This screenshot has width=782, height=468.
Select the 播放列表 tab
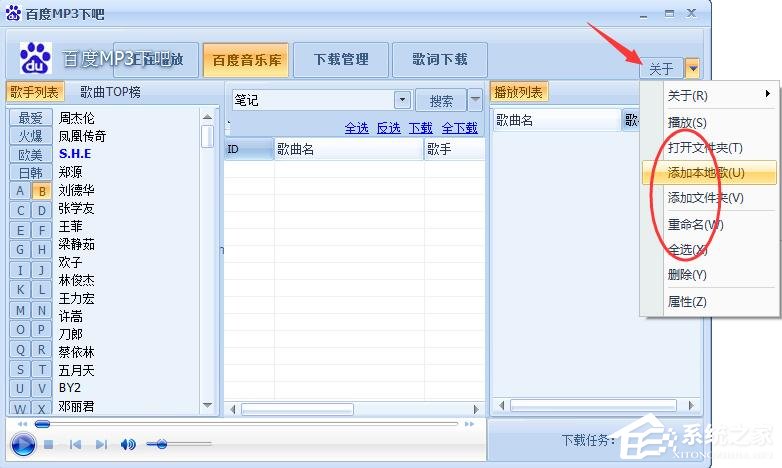tap(519, 92)
